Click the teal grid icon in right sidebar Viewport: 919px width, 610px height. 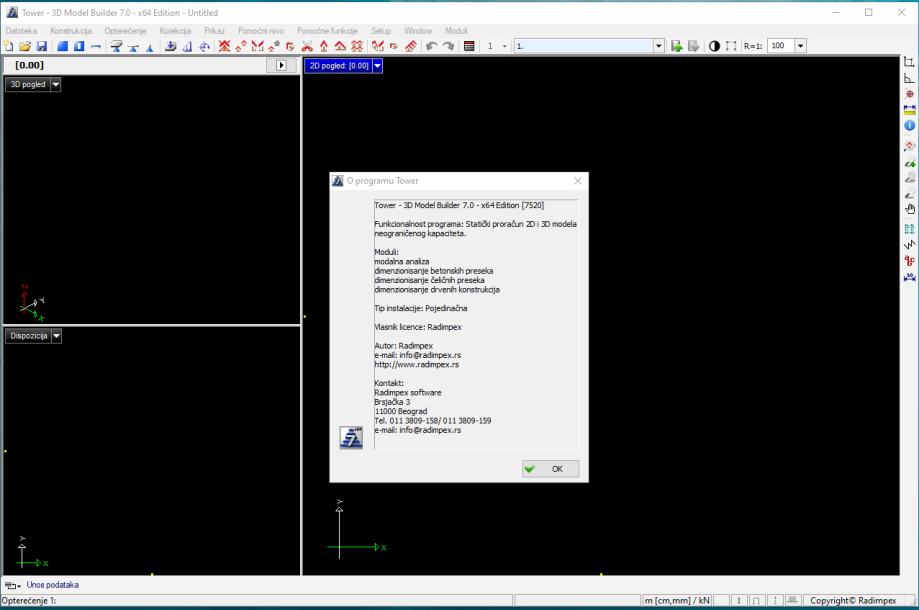coord(909,229)
